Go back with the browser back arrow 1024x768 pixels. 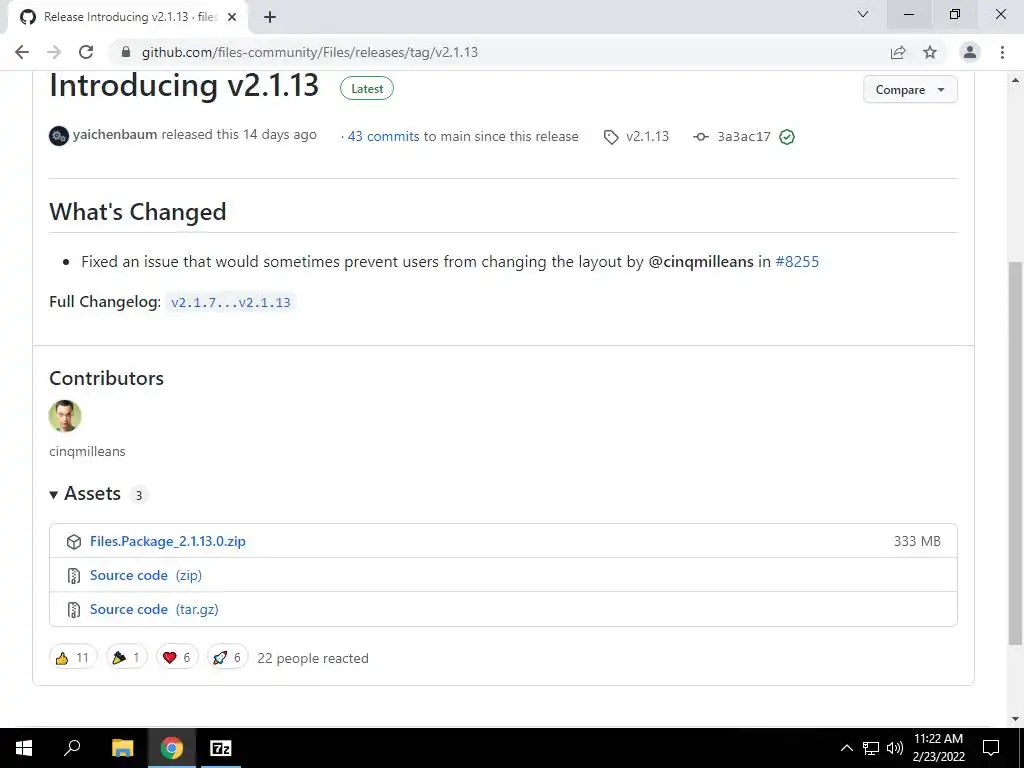[22, 52]
